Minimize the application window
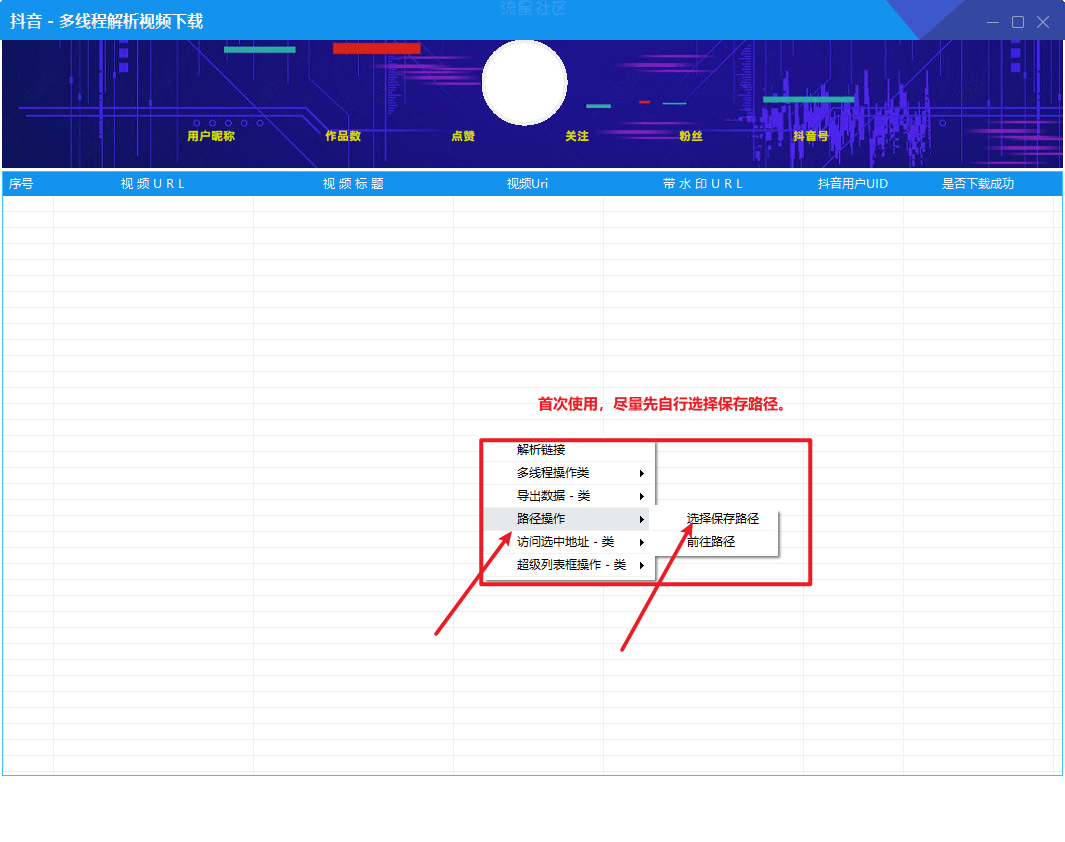This screenshot has width=1065, height=842. [993, 22]
